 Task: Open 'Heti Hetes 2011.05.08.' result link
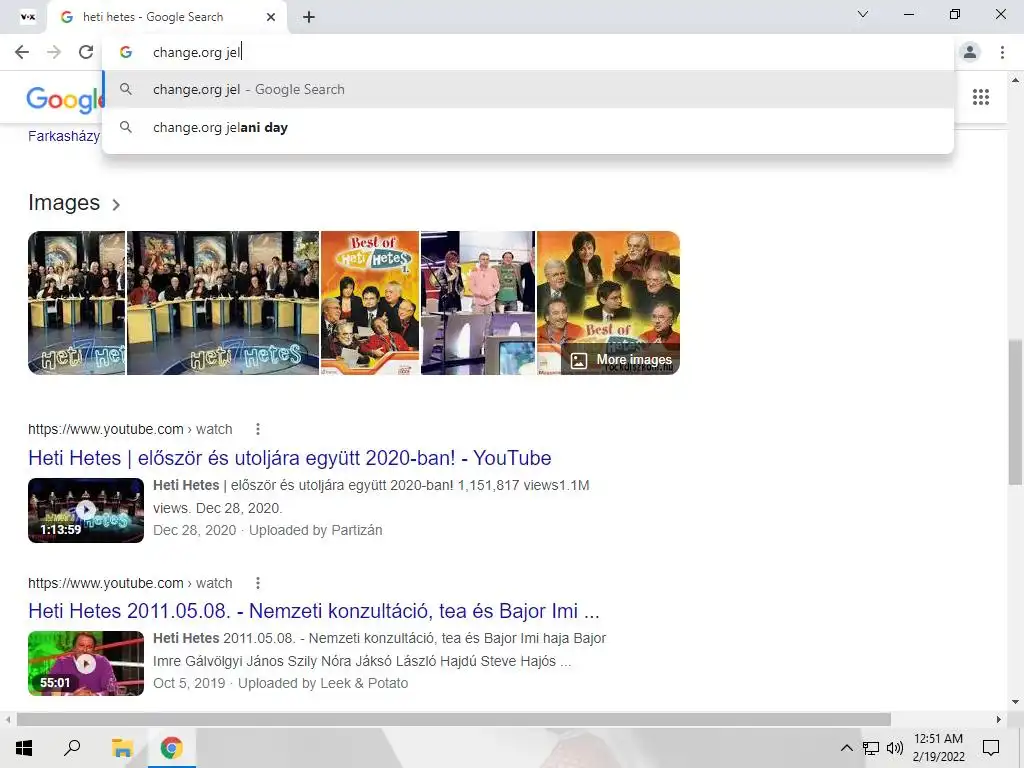tap(313, 611)
